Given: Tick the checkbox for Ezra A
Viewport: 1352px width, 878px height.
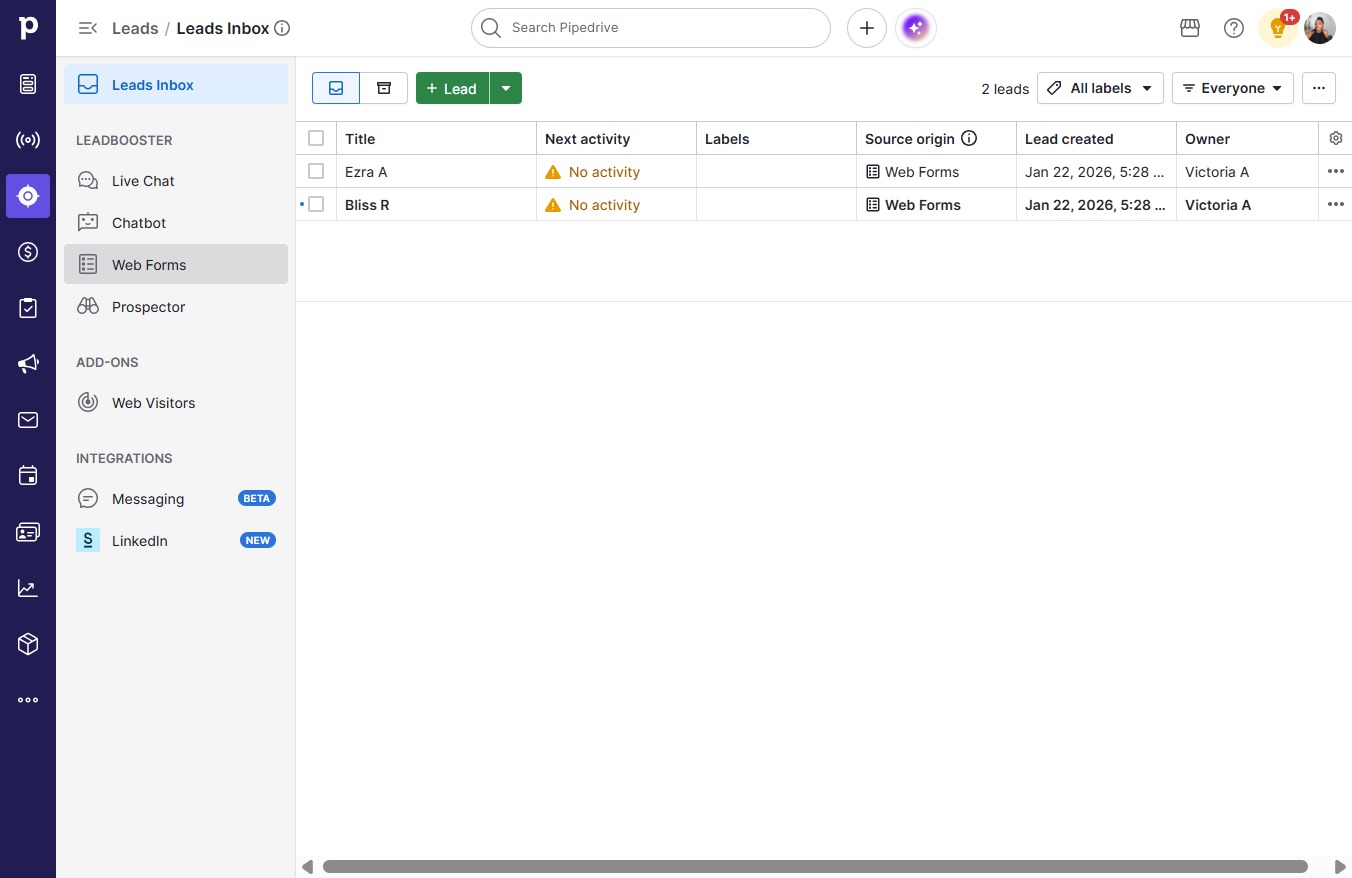Looking at the screenshot, I should click(316, 171).
